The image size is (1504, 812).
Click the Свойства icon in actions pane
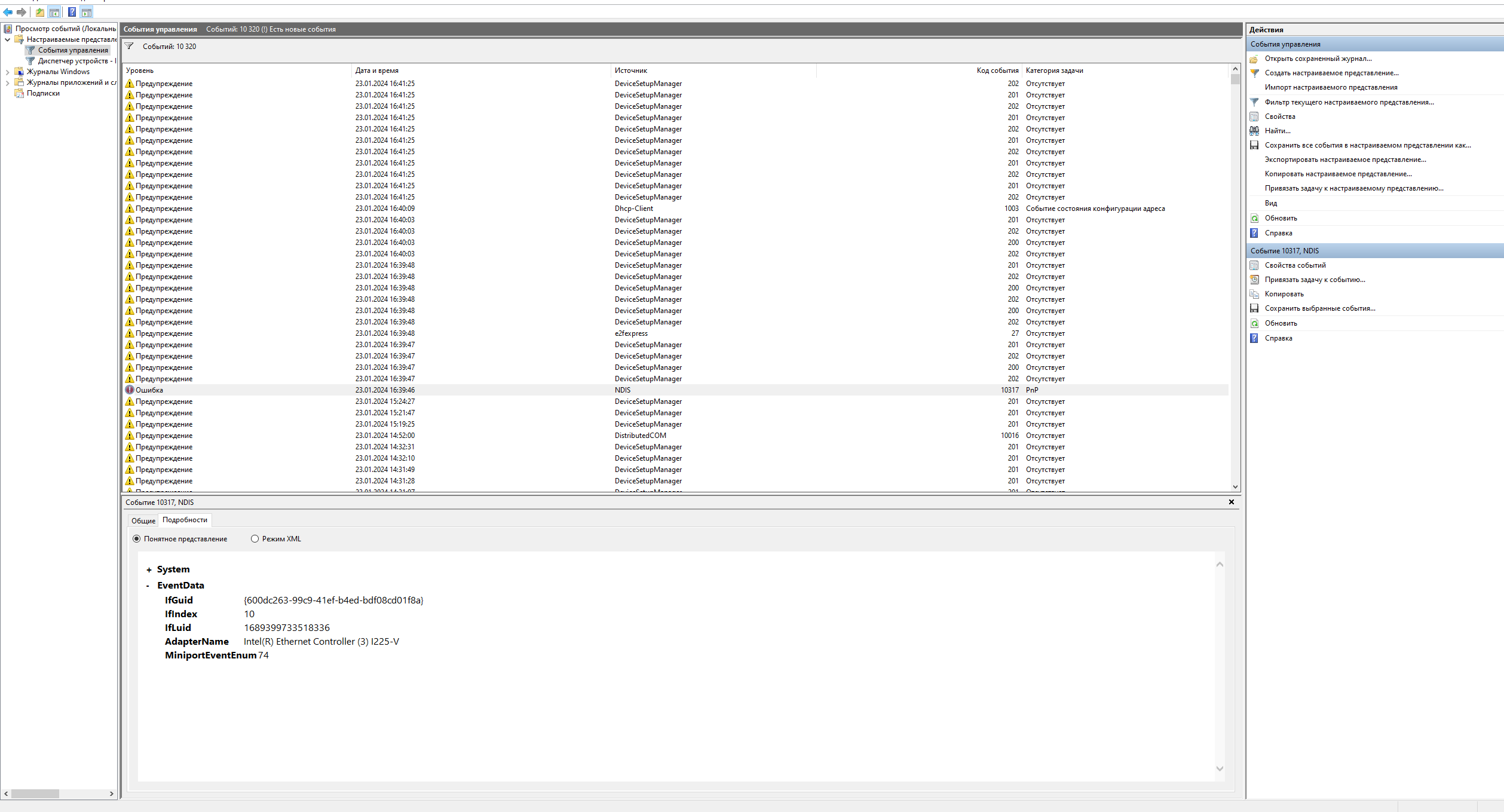pos(1254,117)
